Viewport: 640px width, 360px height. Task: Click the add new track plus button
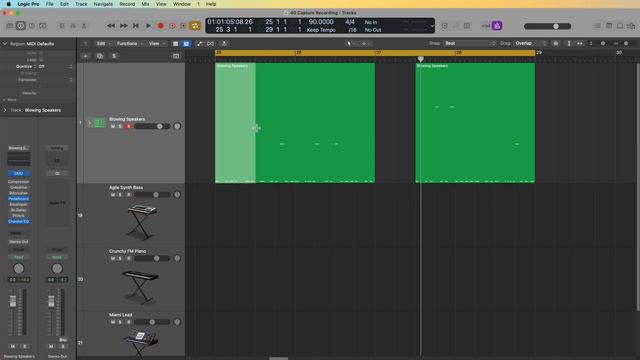(85, 56)
